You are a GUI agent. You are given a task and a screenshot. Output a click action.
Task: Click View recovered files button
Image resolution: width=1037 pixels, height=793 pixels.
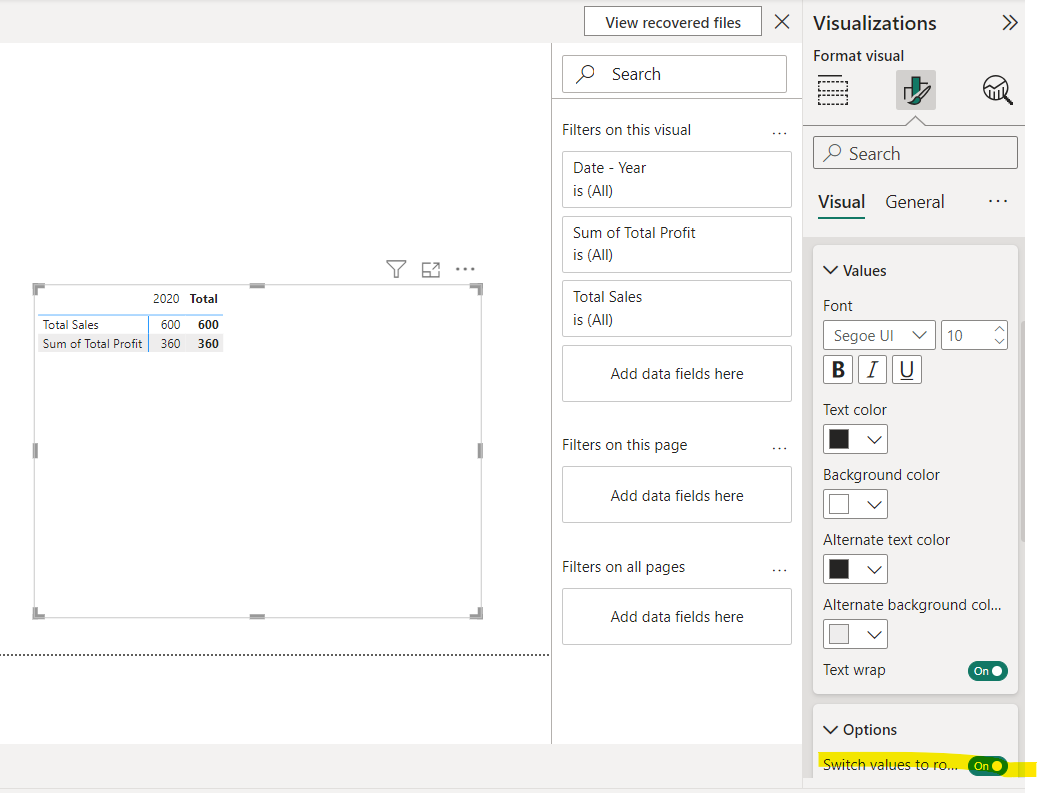point(673,22)
